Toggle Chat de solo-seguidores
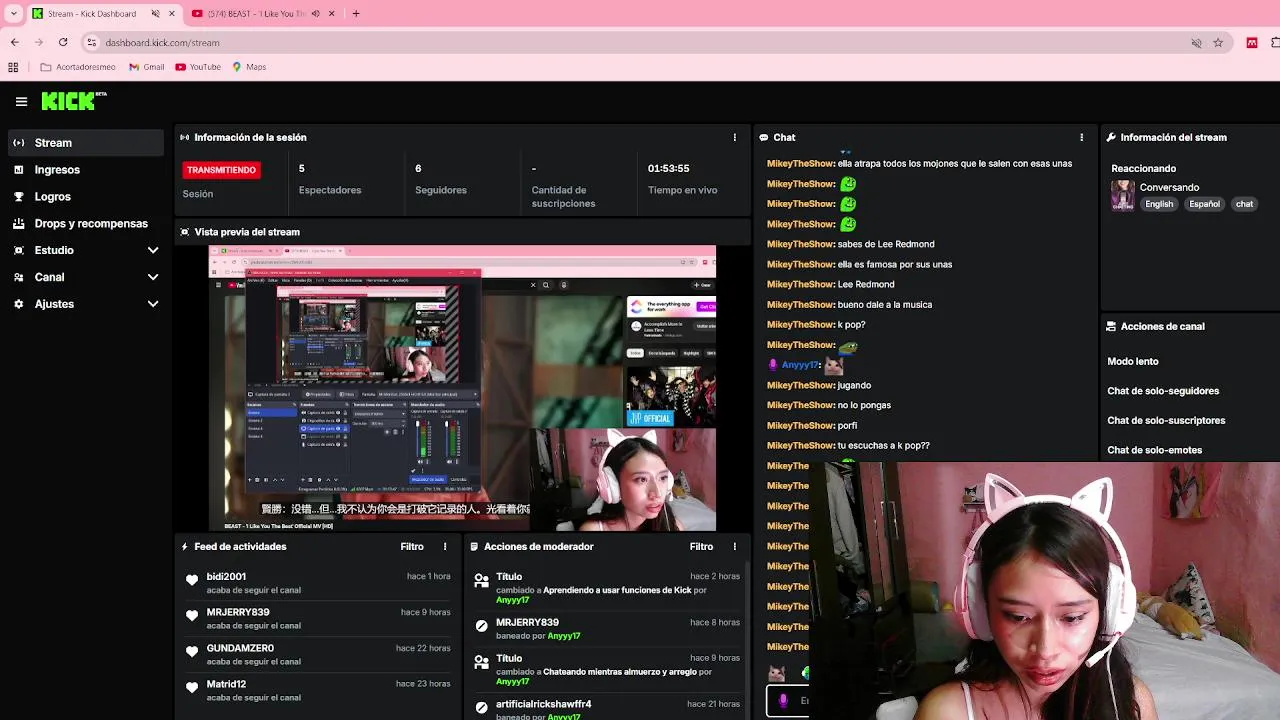1280x720 pixels. click(1163, 391)
